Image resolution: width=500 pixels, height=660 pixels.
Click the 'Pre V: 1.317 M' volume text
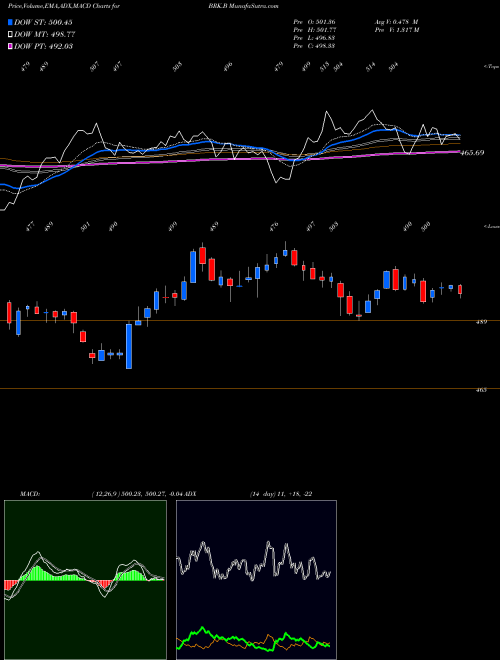coord(396,30)
